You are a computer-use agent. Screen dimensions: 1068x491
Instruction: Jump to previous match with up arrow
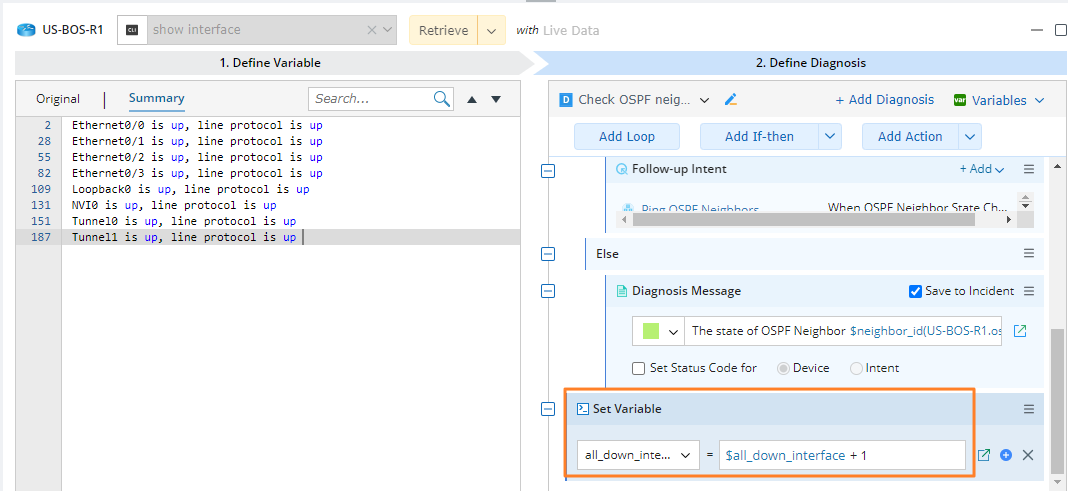472,99
